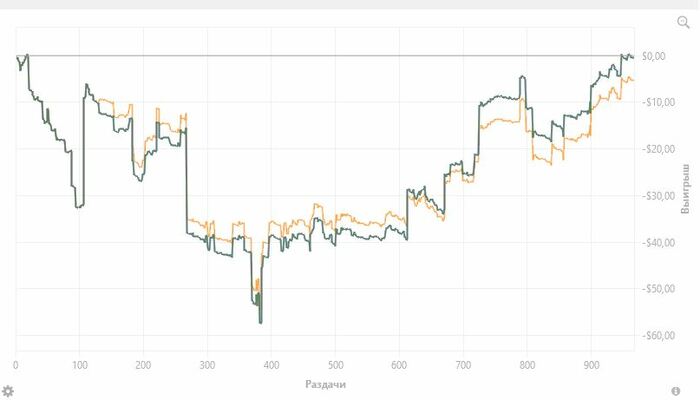The height and width of the screenshot is (400, 700).
Task: Click the 500 hands tick label
Action: [335, 365]
